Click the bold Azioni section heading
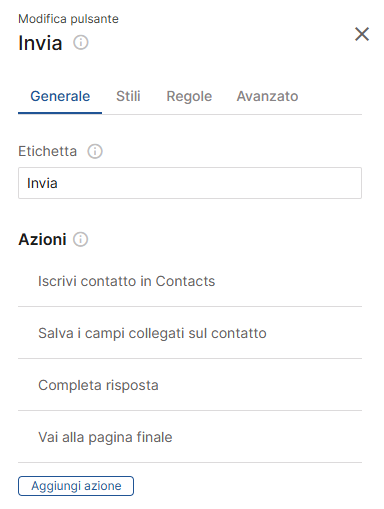 (42, 239)
